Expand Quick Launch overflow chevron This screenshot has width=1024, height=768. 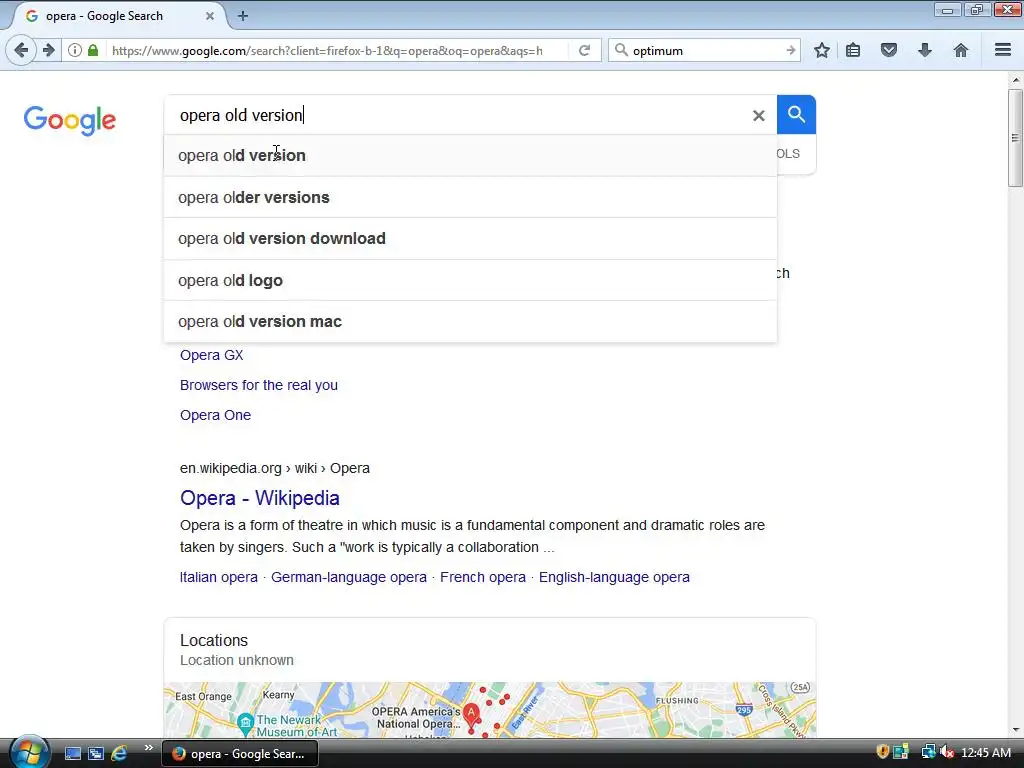pos(148,748)
